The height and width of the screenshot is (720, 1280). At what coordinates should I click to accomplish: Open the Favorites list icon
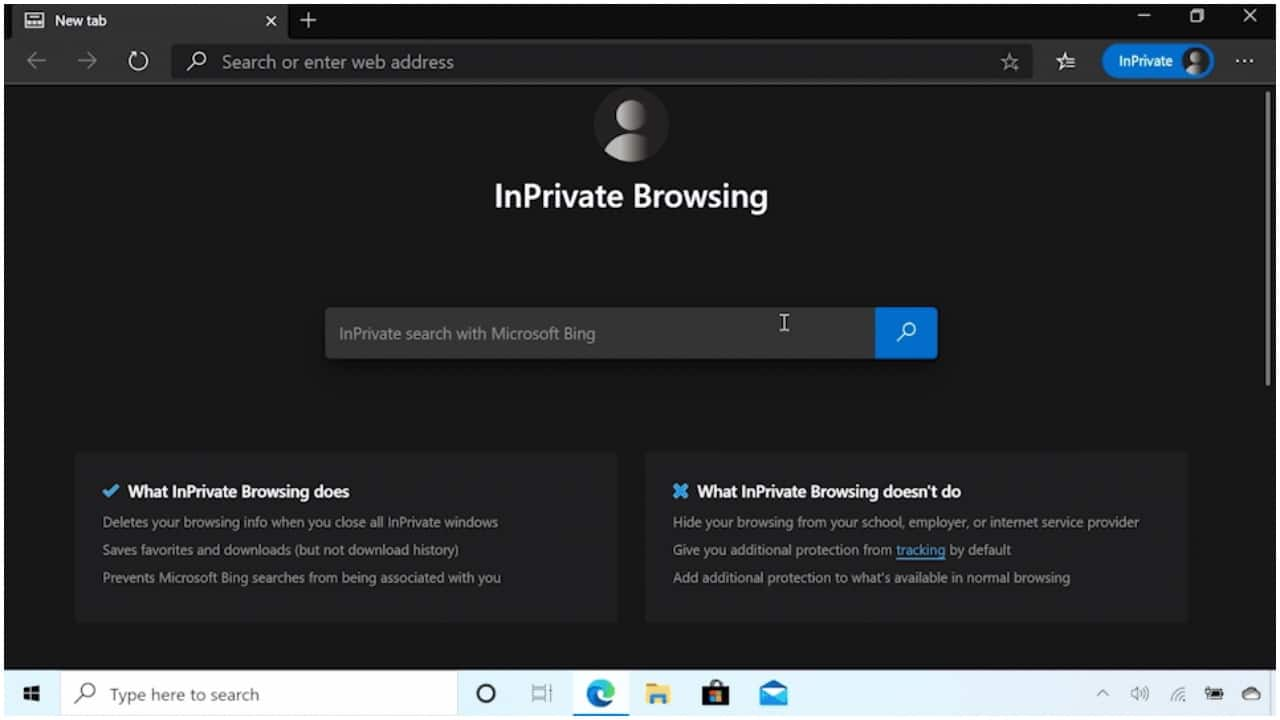click(x=1065, y=62)
